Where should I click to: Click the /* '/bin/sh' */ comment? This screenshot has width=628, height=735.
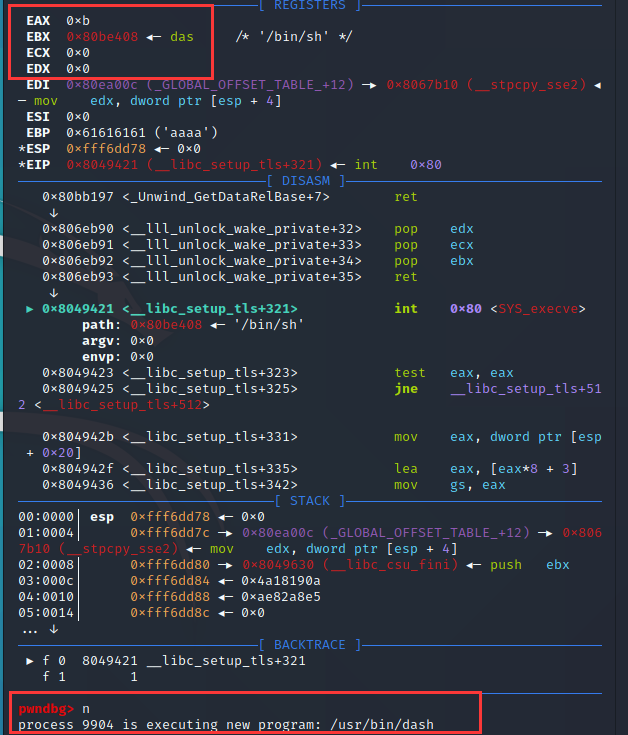[x=294, y=37]
